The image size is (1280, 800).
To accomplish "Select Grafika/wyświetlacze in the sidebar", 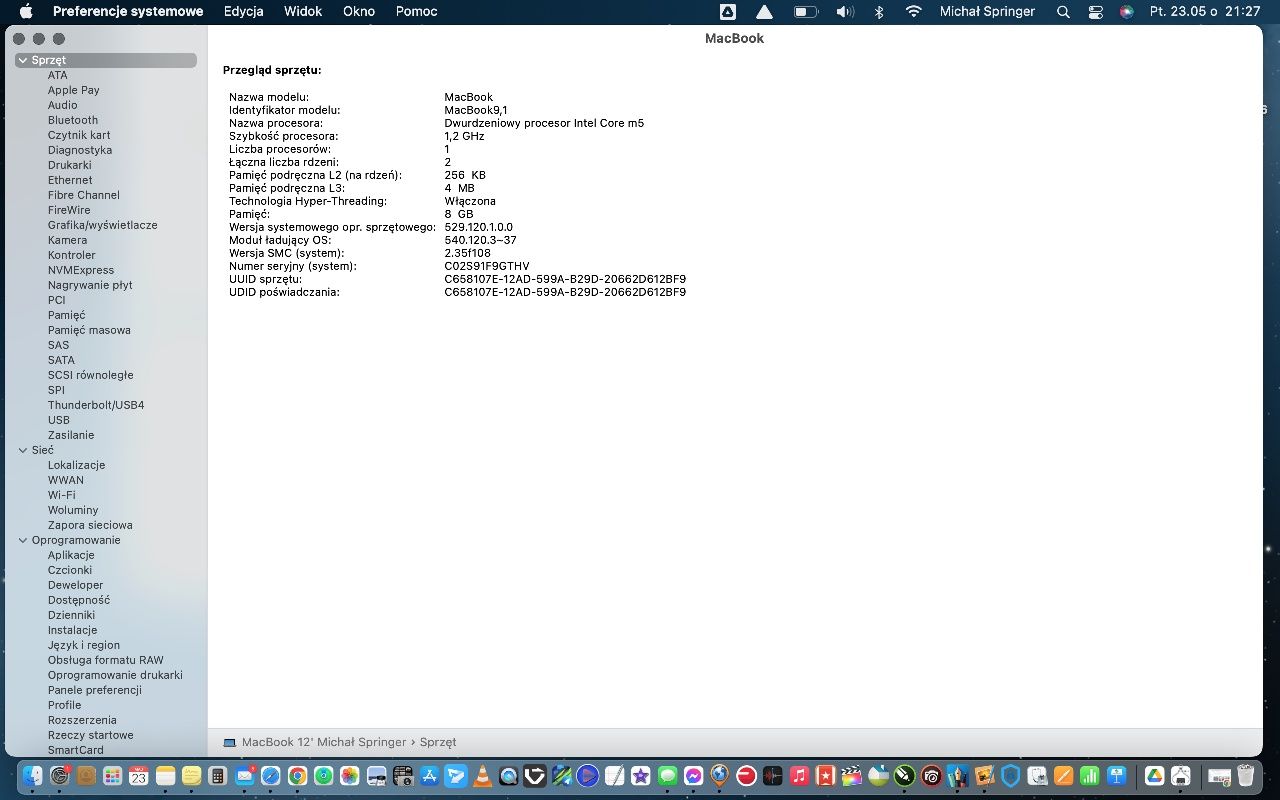I will tap(103, 225).
